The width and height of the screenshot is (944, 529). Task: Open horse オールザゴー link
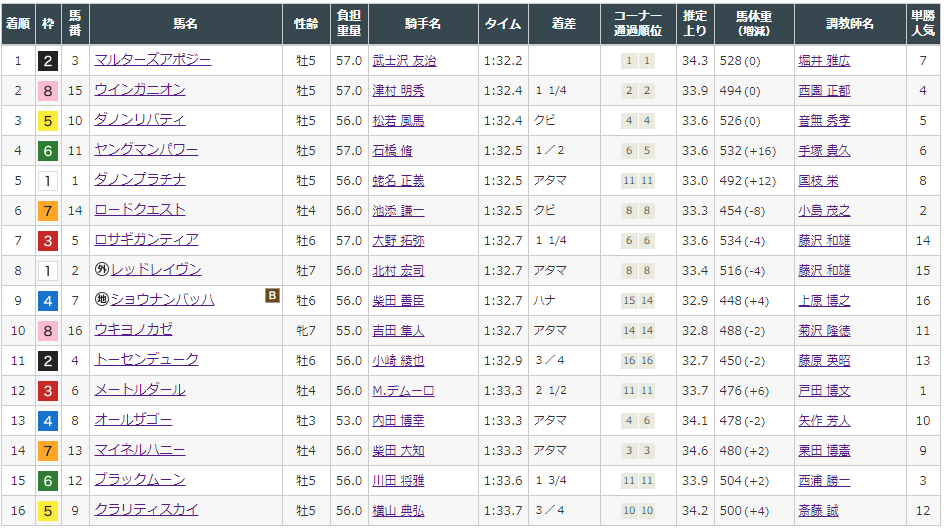(x=133, y=420)
